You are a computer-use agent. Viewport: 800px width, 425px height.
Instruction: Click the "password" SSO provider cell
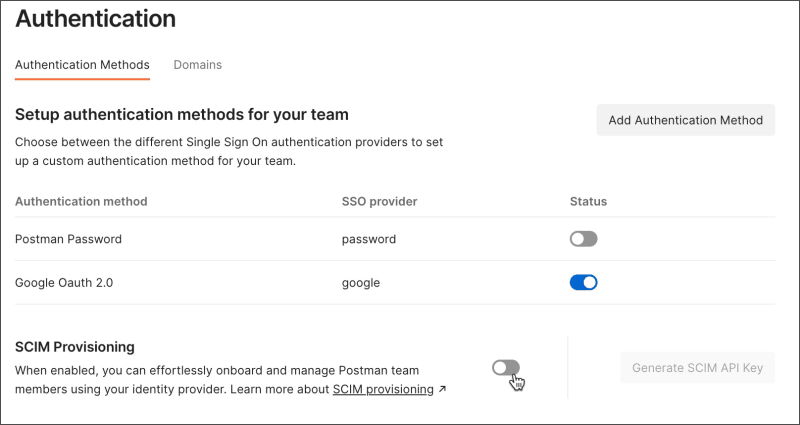coord(369,239)
